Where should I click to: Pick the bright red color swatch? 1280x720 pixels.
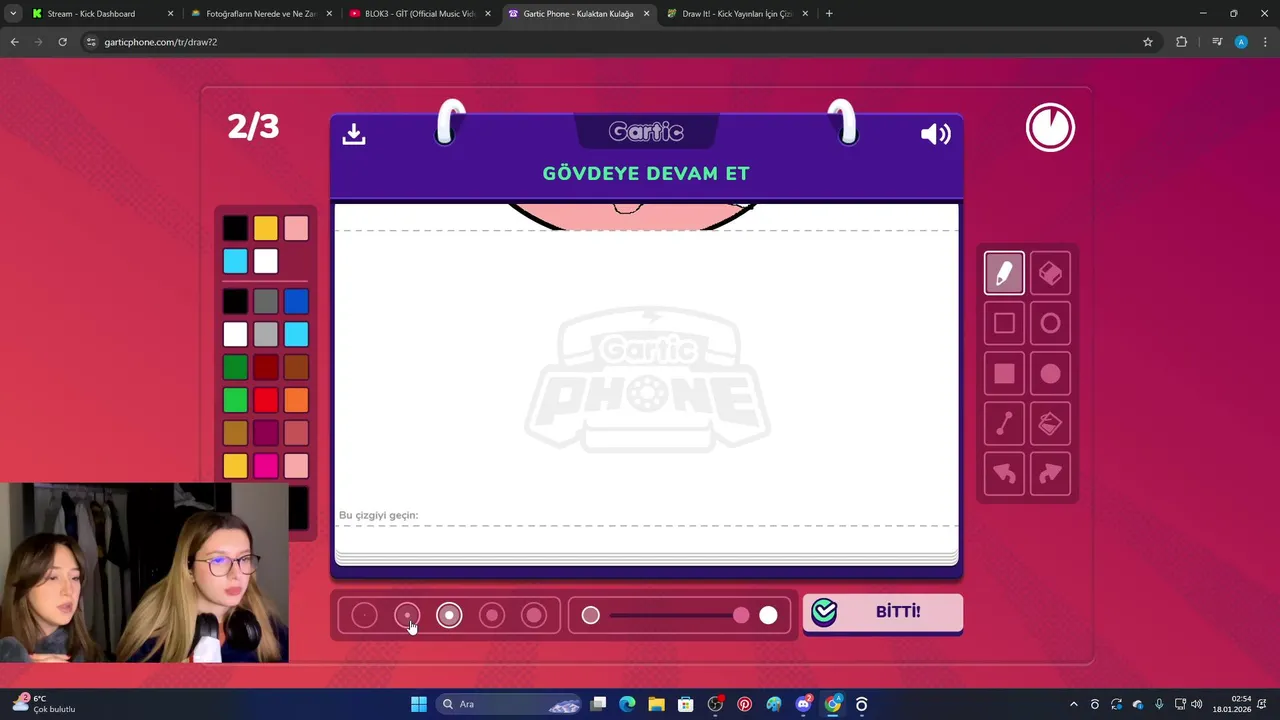(265, 400)
